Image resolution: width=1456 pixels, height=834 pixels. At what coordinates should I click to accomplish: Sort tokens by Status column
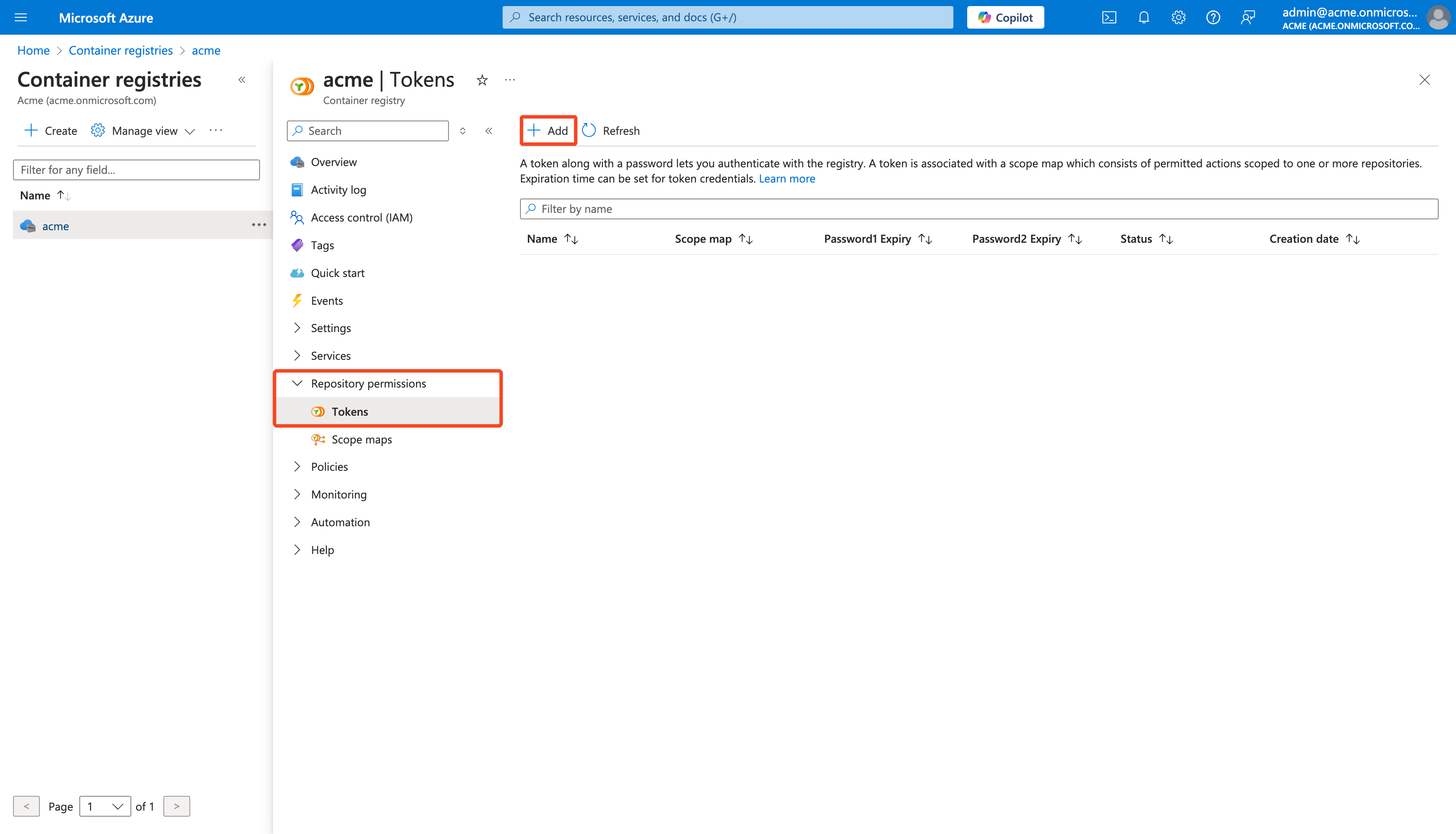point(1146,239)
